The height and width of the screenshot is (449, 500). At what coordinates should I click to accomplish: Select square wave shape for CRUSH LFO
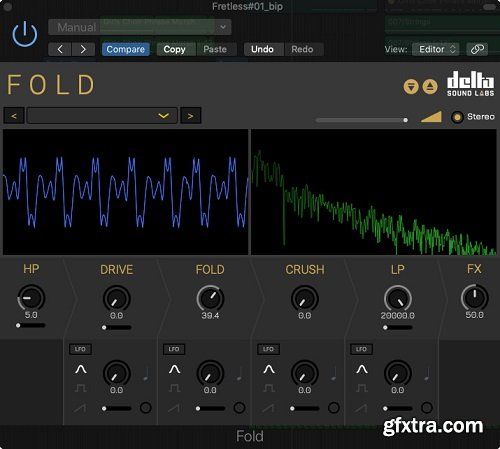[269, 388]
